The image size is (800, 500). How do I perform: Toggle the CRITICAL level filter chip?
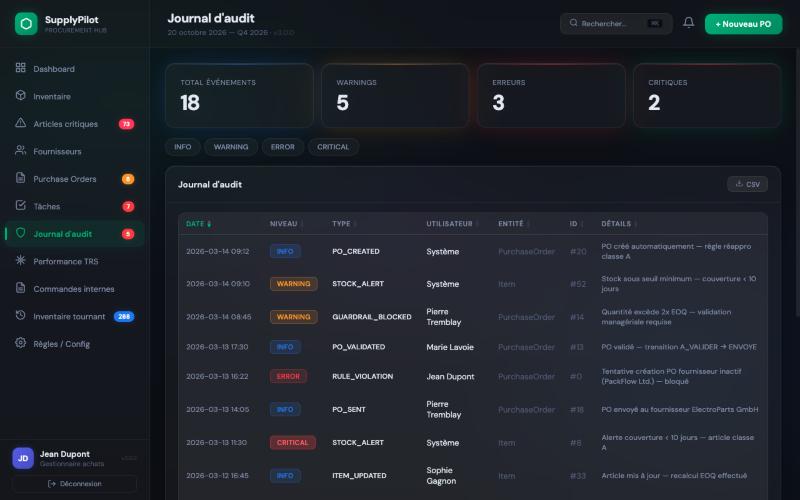point(333,147)
